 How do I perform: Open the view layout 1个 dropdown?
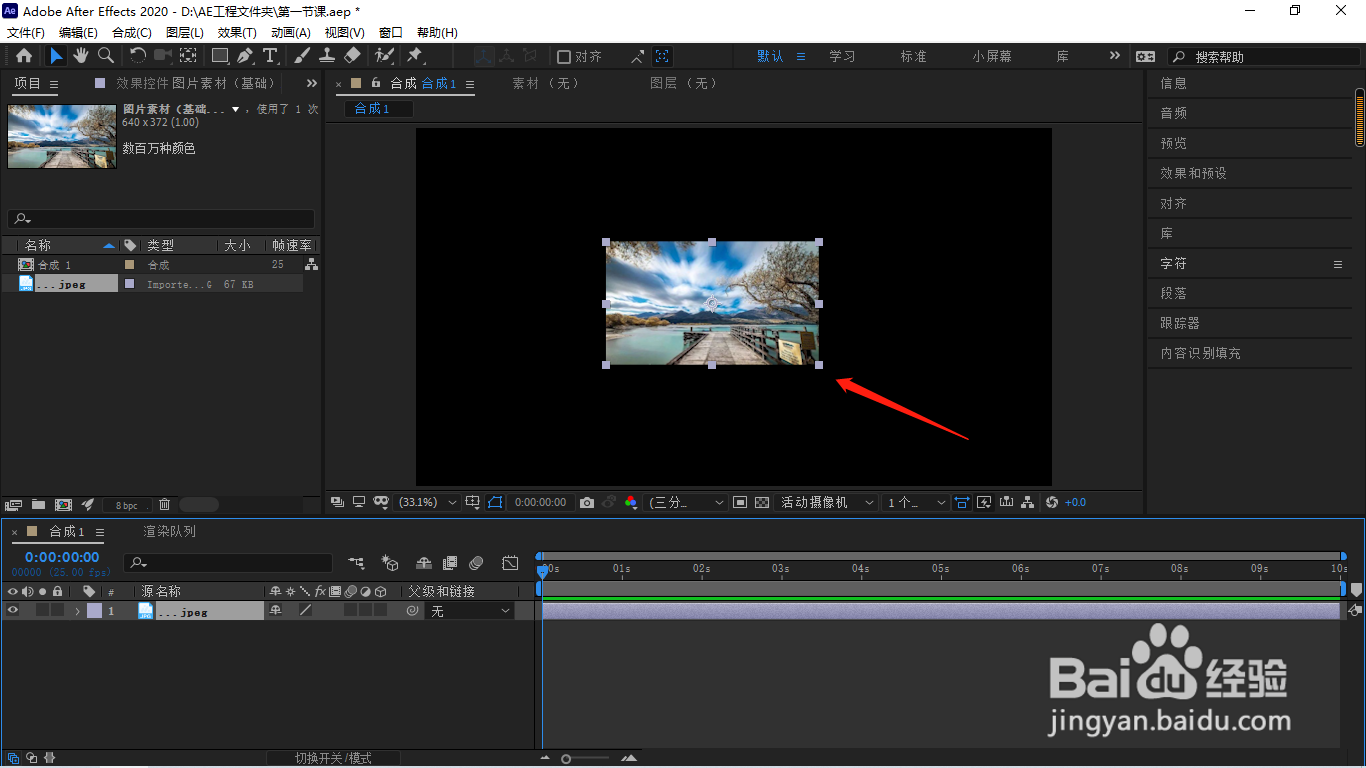916,502
